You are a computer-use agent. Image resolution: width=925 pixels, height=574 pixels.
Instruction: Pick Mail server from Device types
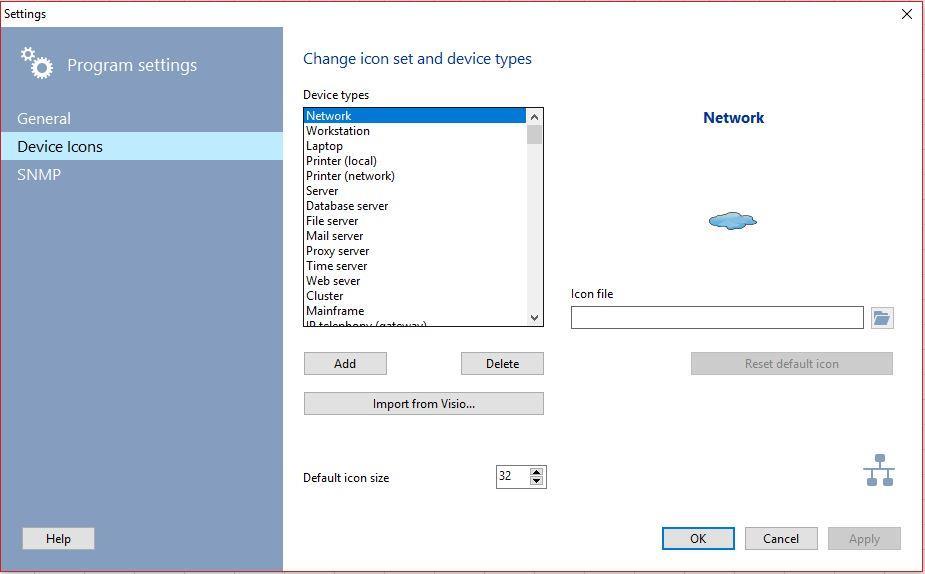pos(415,235)
